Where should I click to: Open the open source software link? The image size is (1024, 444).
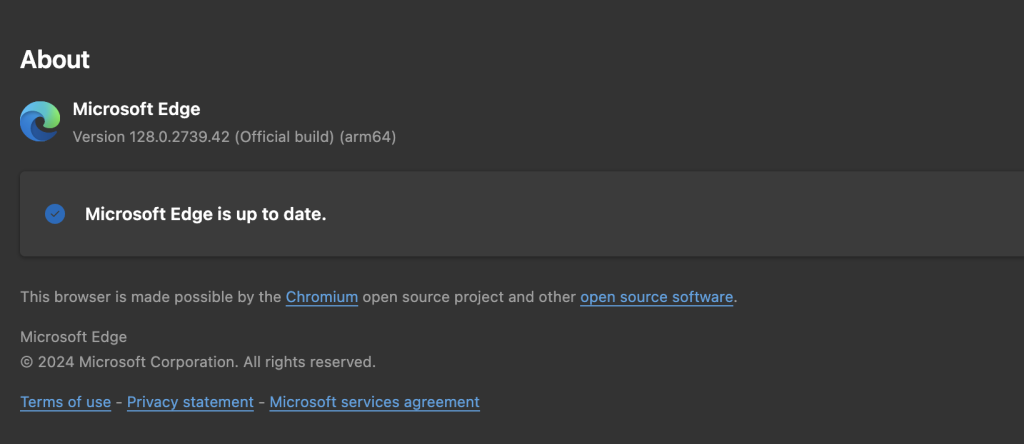tap(656, 297)
